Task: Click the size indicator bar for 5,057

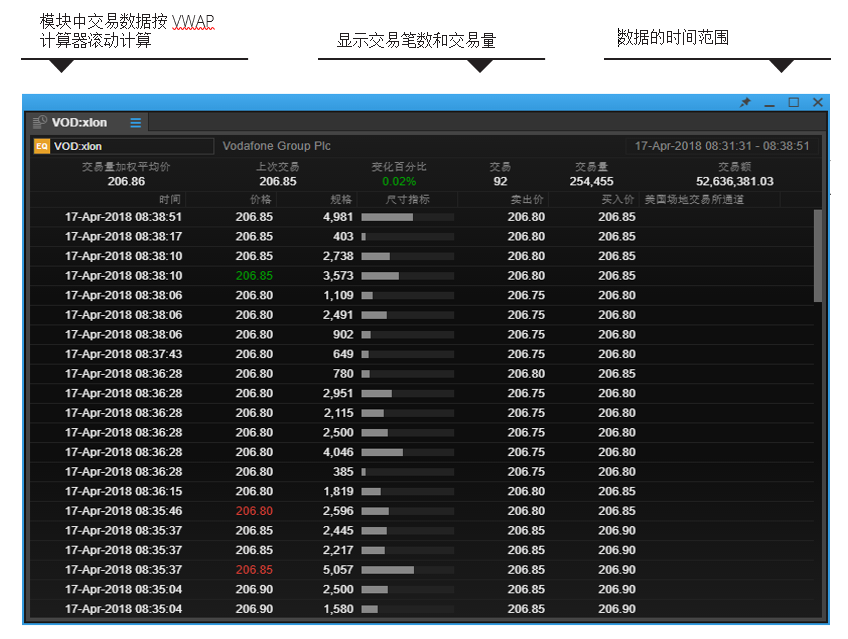Action: (407, 570)
